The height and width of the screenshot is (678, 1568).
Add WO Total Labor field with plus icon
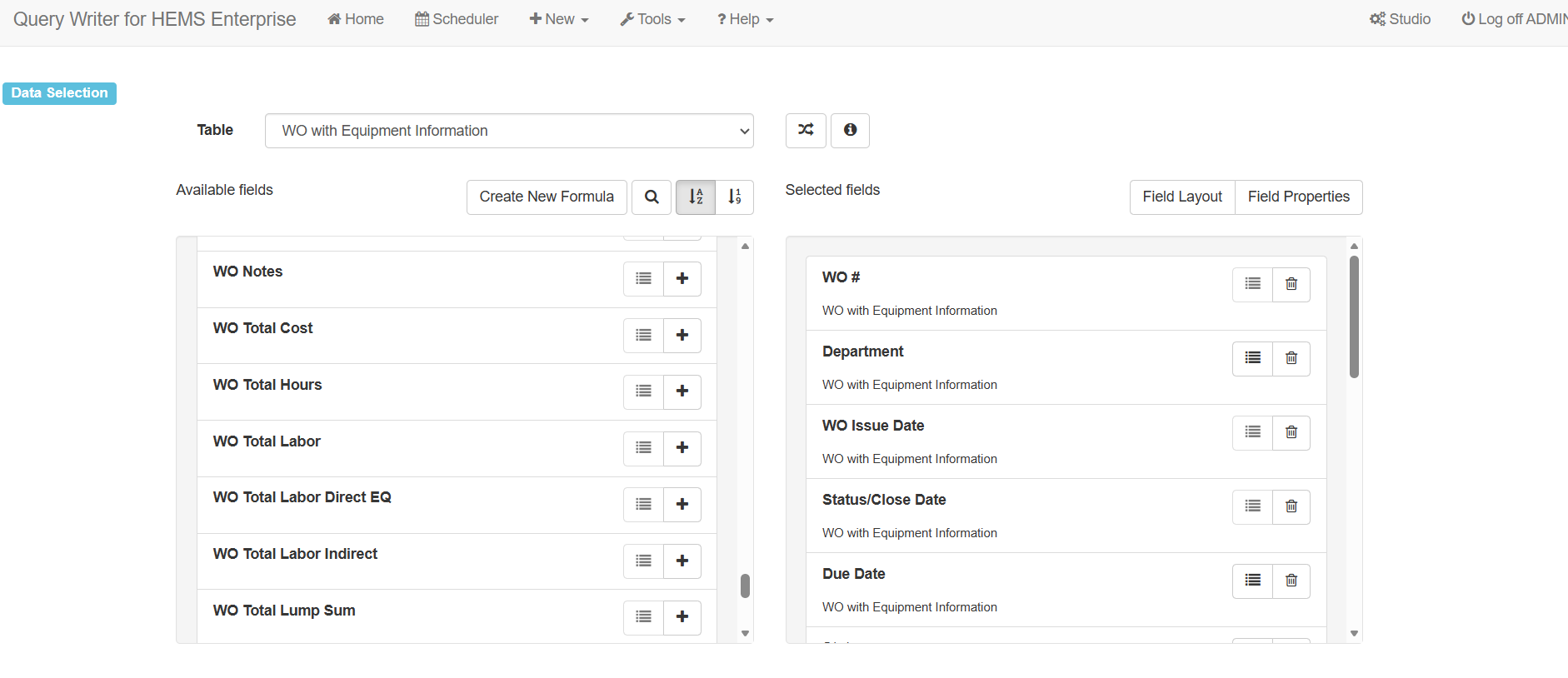click(x=682, y=448)
